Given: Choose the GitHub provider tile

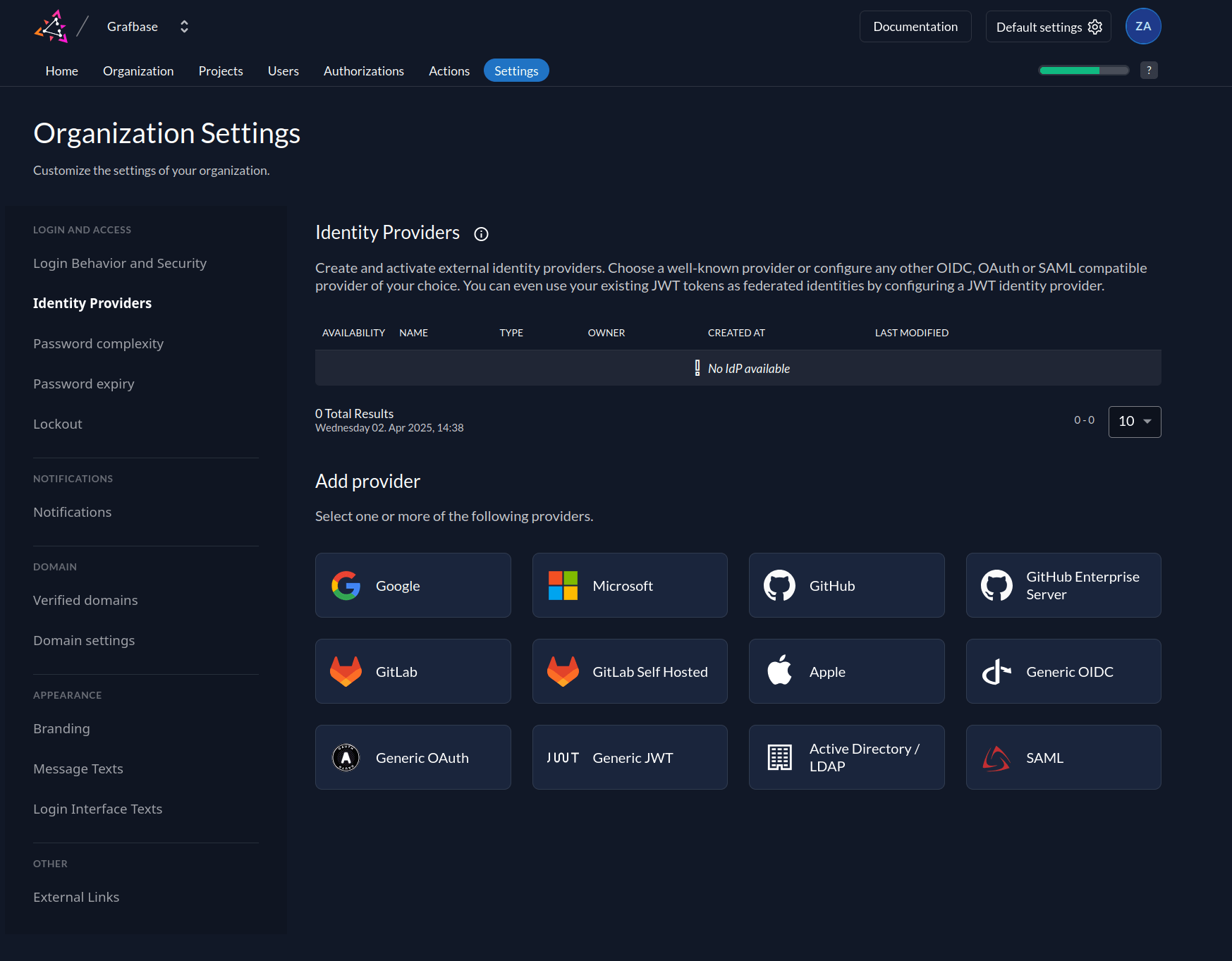Looking at the screenshot, I should [x=846, y=585].
